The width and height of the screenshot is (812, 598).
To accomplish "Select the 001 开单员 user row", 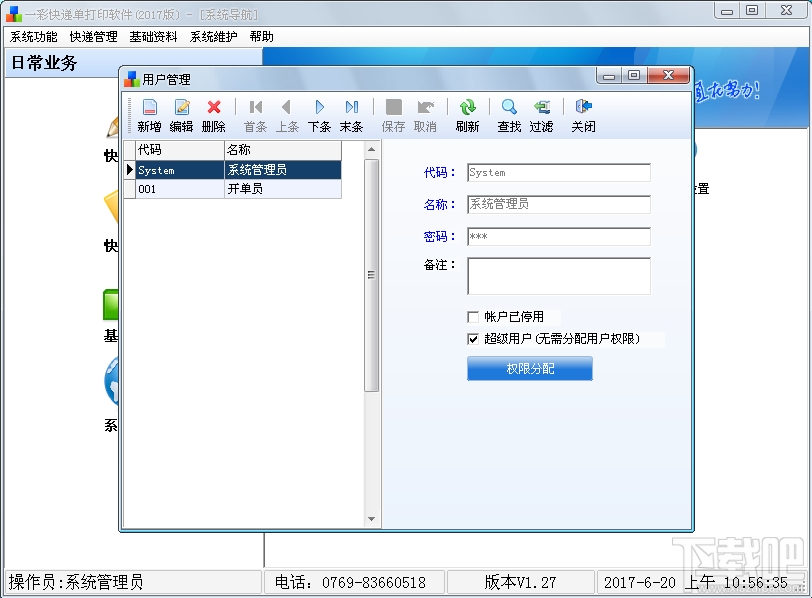I will 200,188.
